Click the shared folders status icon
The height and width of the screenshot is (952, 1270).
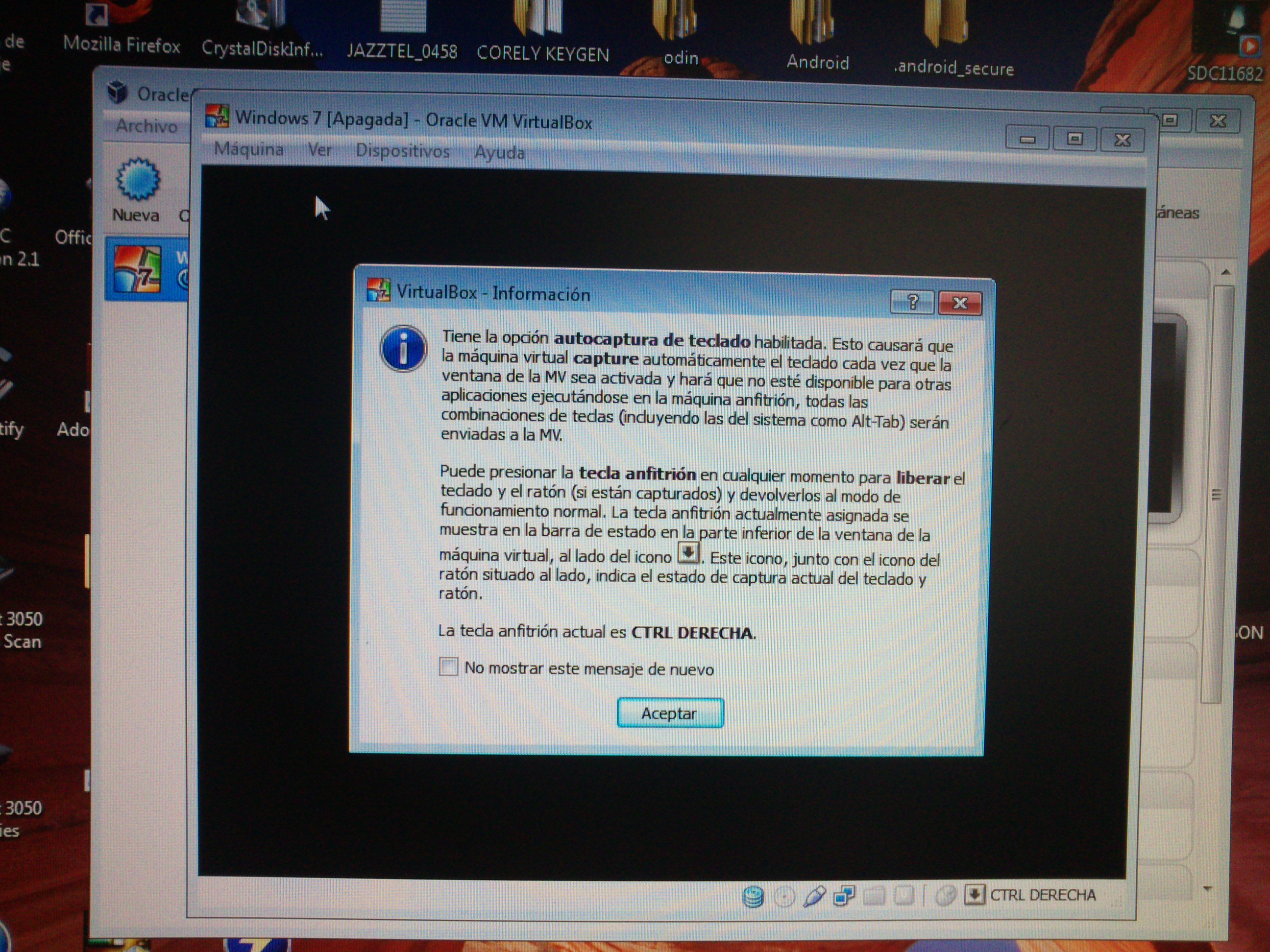(874, 896)
